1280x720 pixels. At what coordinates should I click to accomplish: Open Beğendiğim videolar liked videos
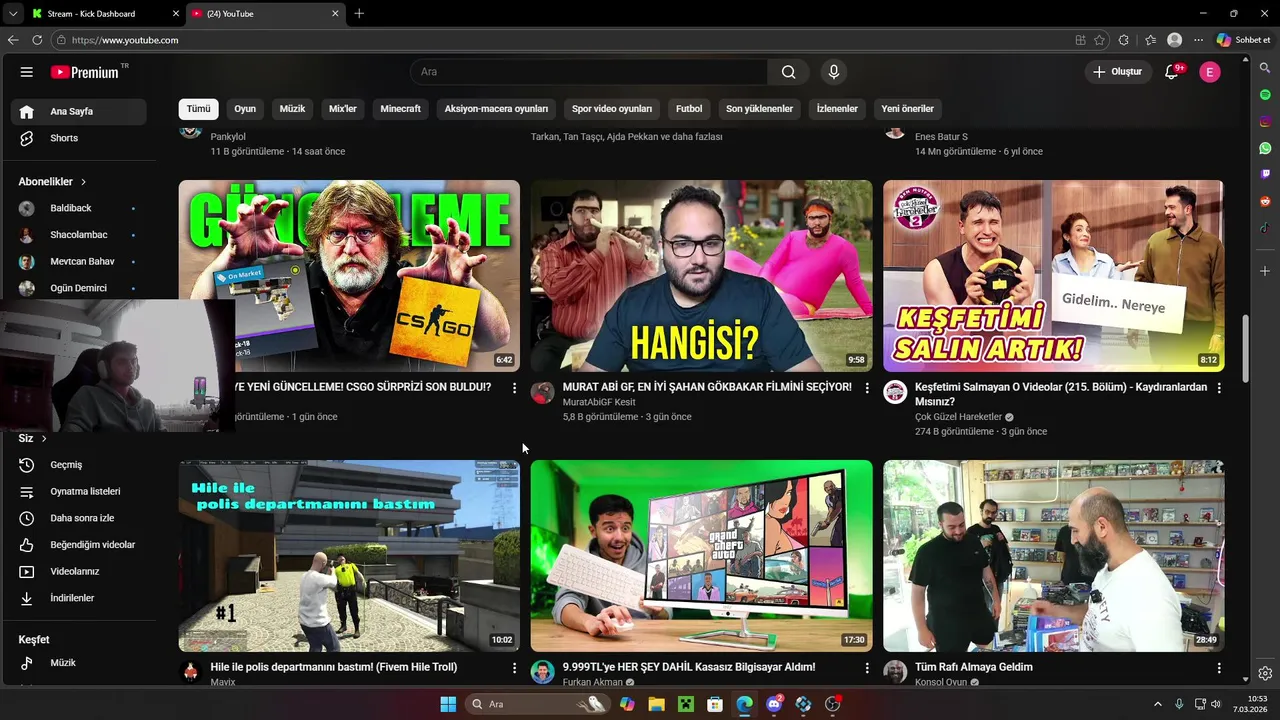click(x=79, y=545)
